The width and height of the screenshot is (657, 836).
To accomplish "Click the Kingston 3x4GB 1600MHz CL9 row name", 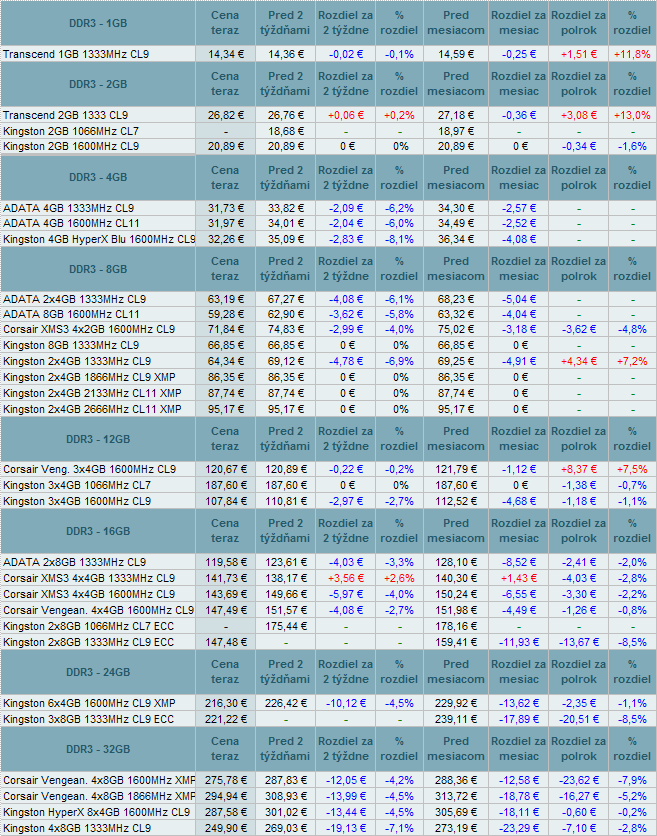I will pyautogui.click(x=77, y=501).
